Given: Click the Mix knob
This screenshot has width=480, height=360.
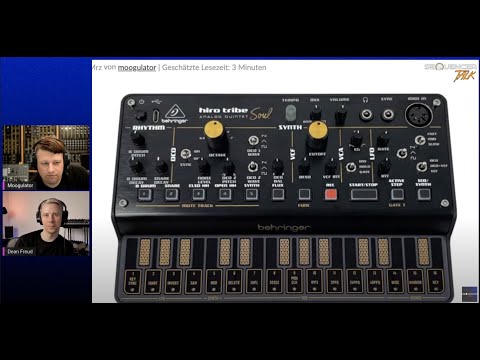Looking at the screenshot, I should click(315, 113).
